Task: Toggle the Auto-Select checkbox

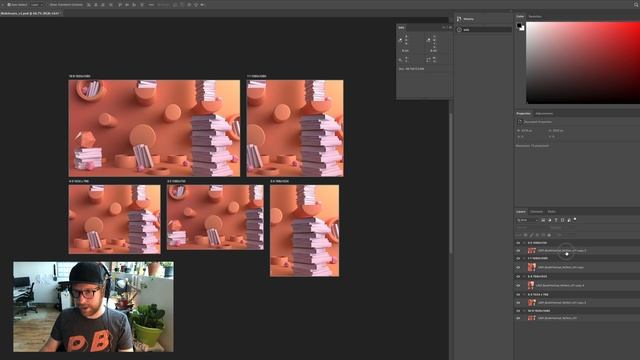Action: tap(9, 4)
